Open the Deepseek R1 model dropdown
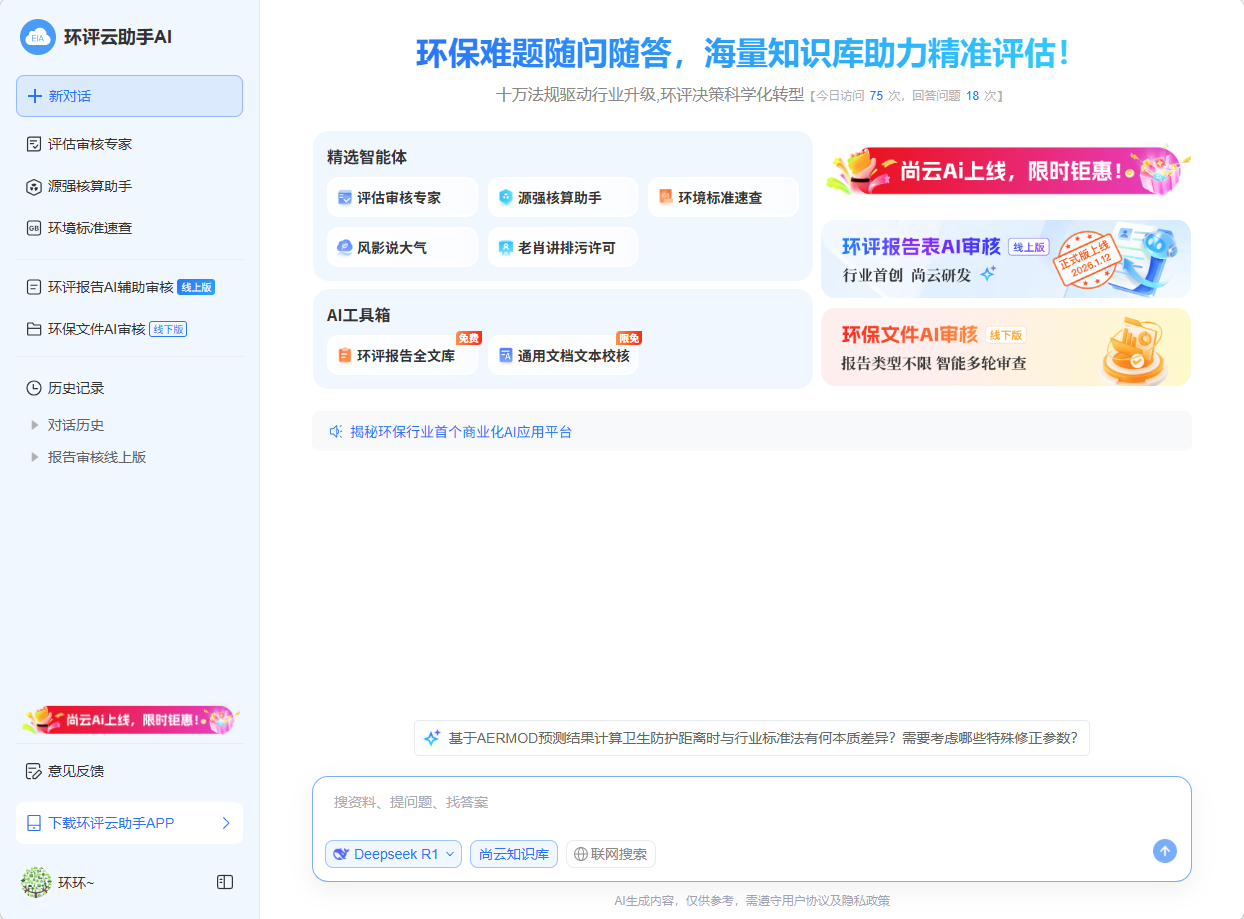The image size is (1244, 919). 393,854
